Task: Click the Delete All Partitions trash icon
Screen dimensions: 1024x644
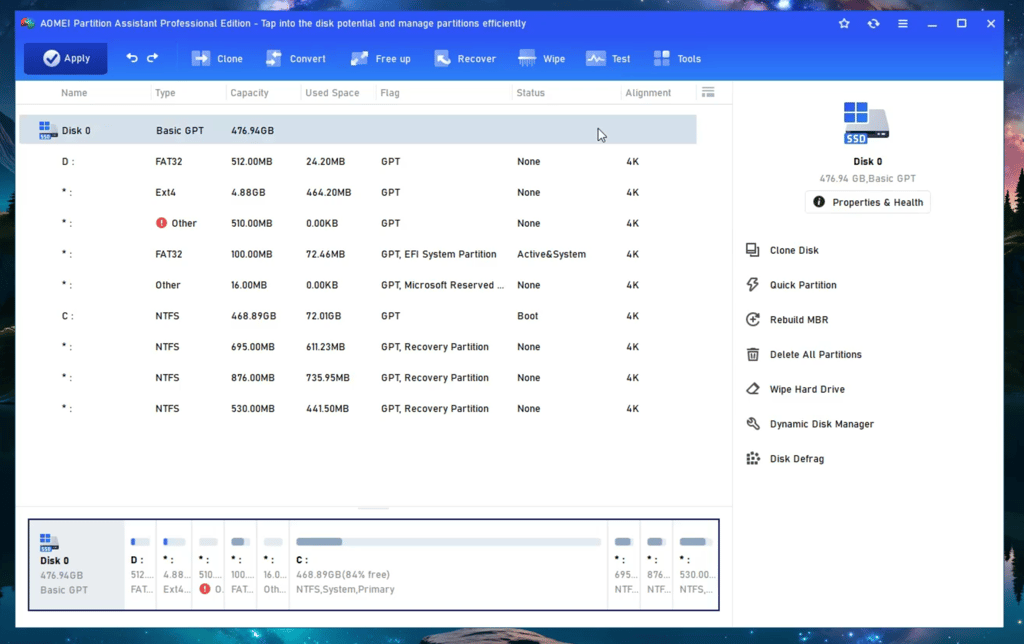Action: [753, 354]
